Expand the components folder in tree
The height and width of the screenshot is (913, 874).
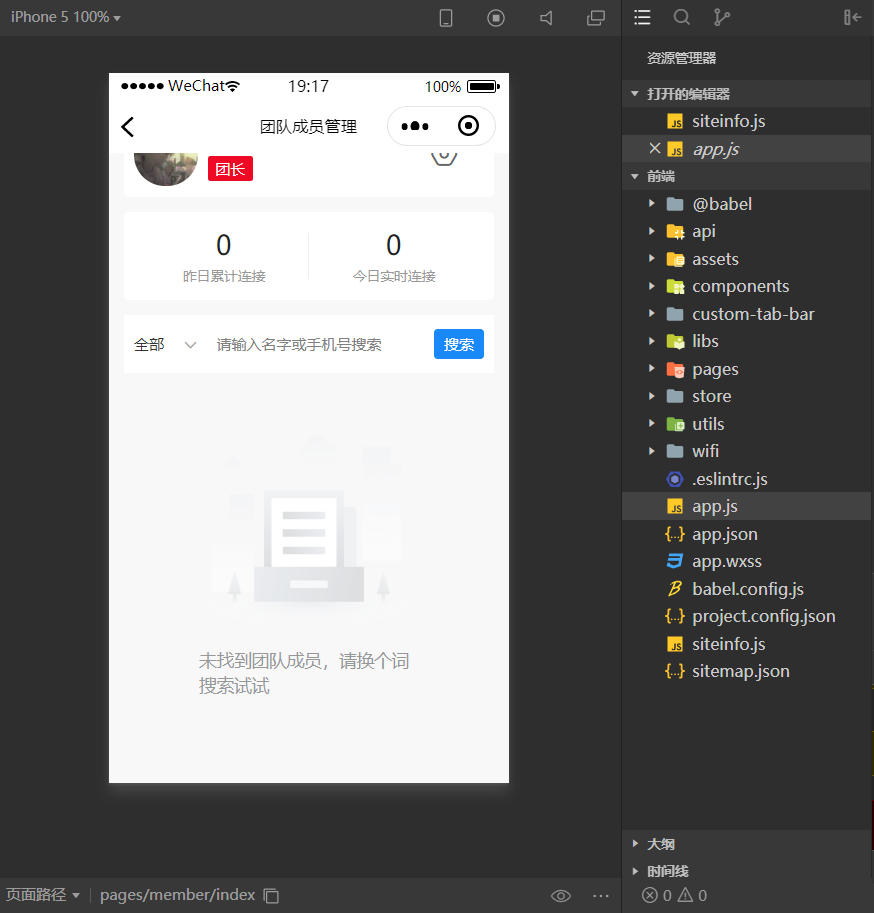(x=739, y=286)
